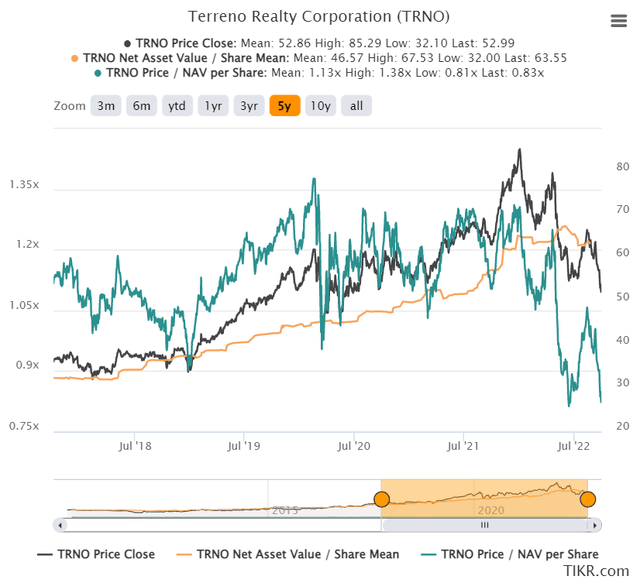Viewport: 640px width, 583px height.
Task: Click the orange NAV legend line icon
Action: pyautogui.click(x=181, y=554)
